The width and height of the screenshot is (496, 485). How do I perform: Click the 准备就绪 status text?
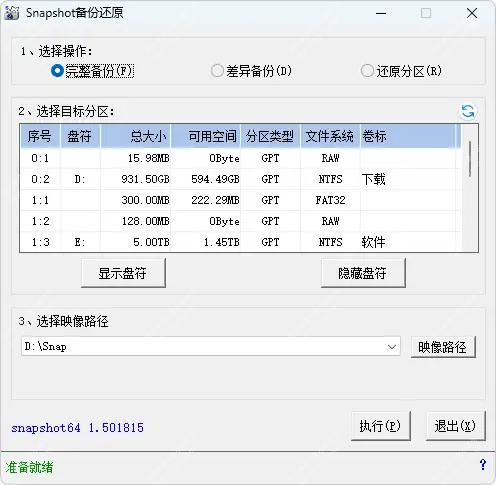(x=29, y=467)
